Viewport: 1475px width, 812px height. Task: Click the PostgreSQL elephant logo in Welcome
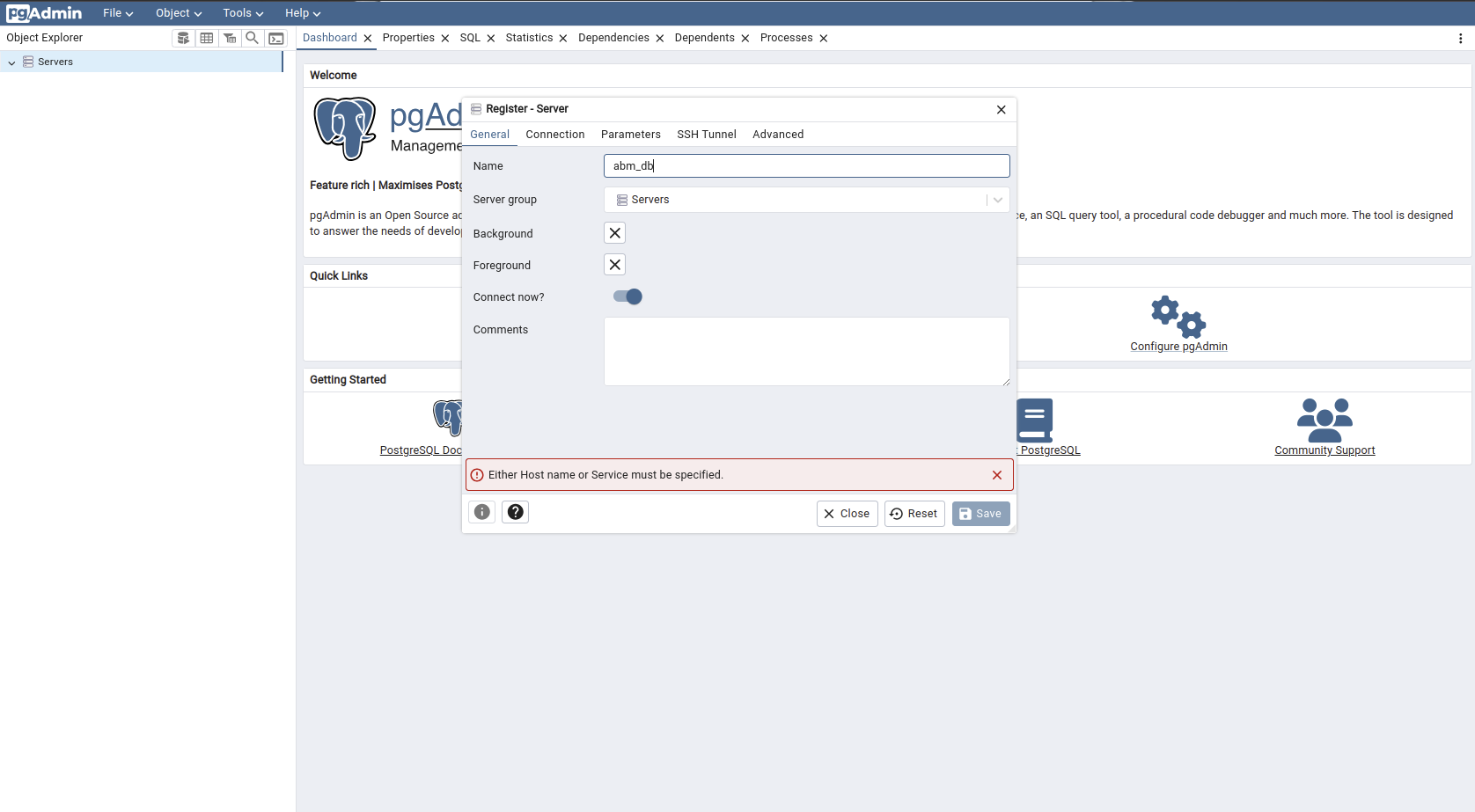pos(345,128)
